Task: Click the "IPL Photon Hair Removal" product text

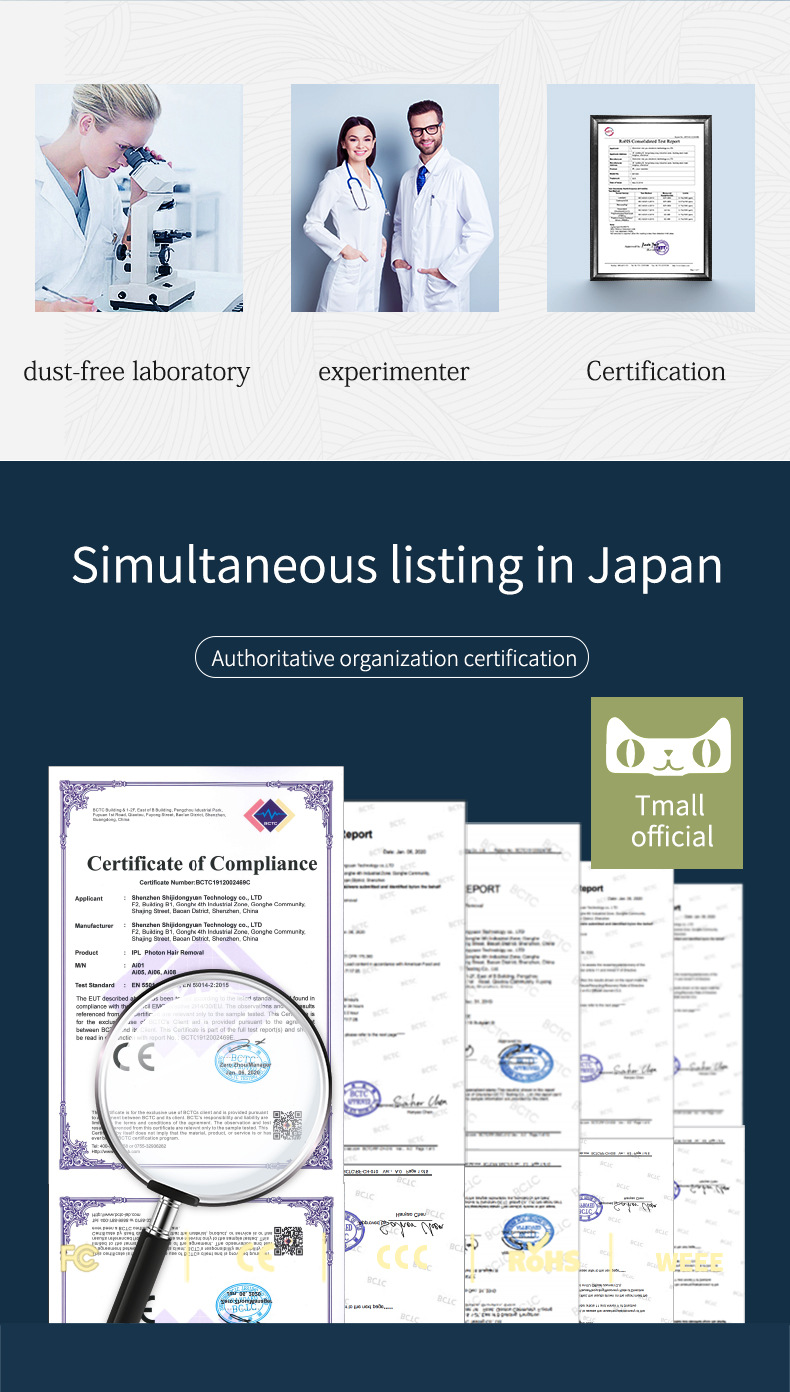Action: tap(168, 953)
